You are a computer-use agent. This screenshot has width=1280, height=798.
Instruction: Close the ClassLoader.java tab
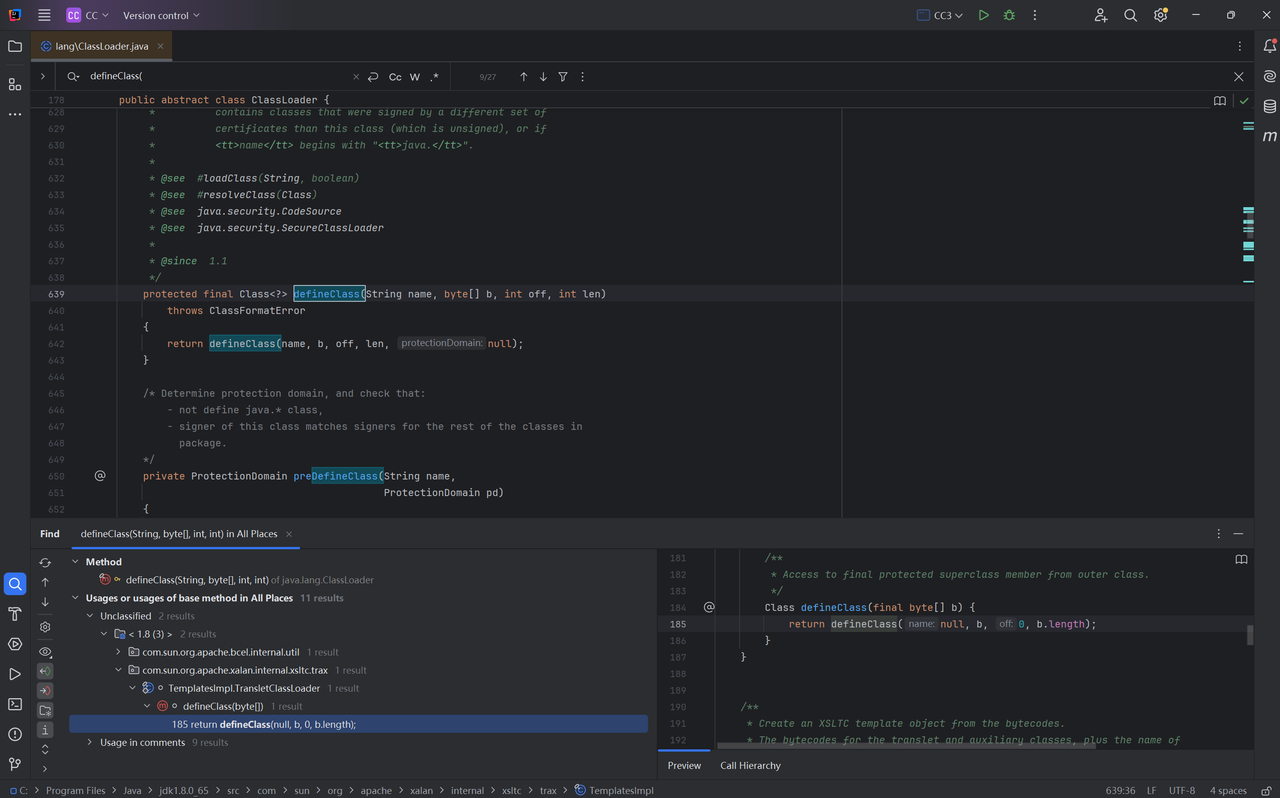[x=161, y=46]
